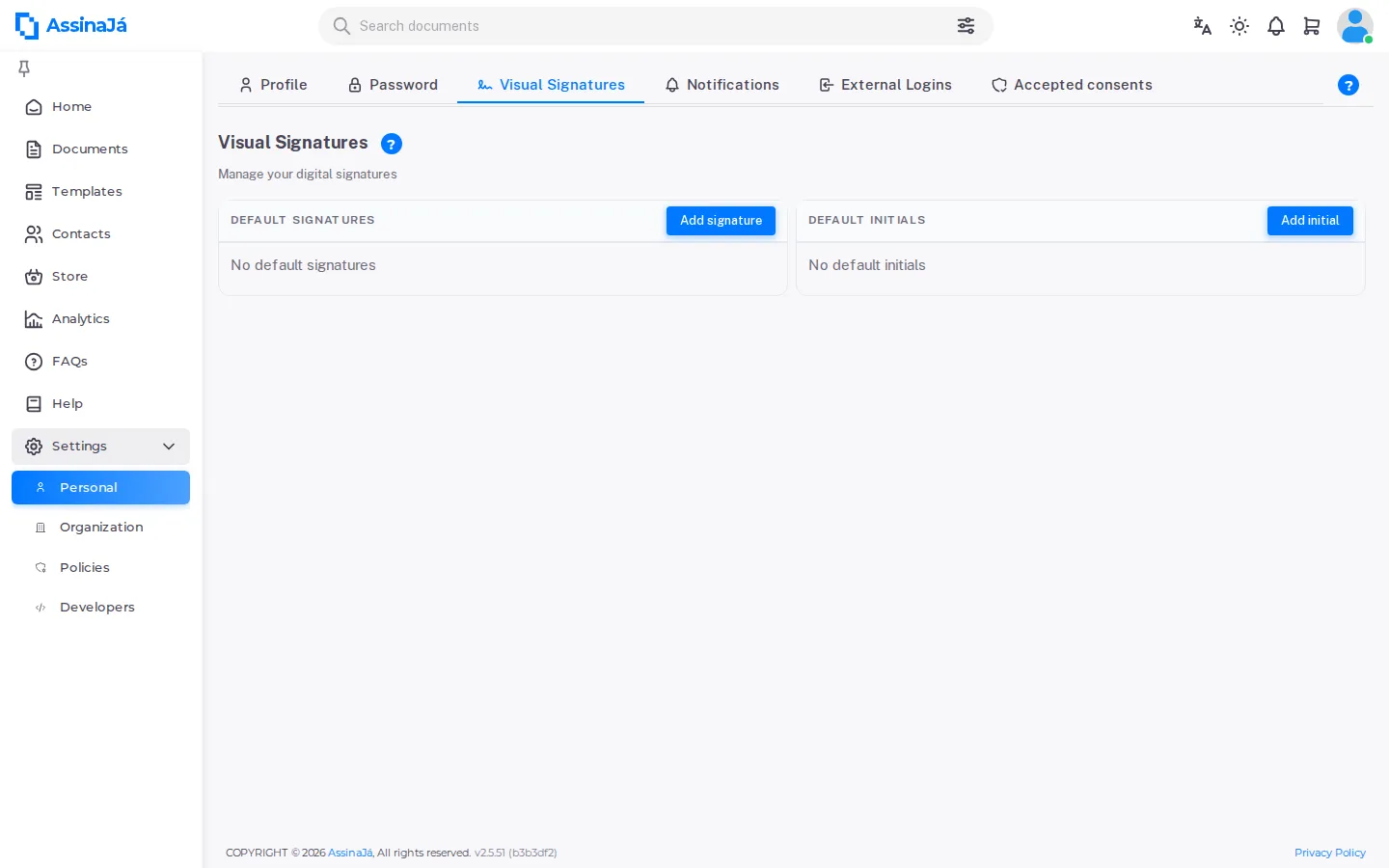Click the AssinaJá logo
The width and height of the screenshot is (1389, 868).
point(71,26)
